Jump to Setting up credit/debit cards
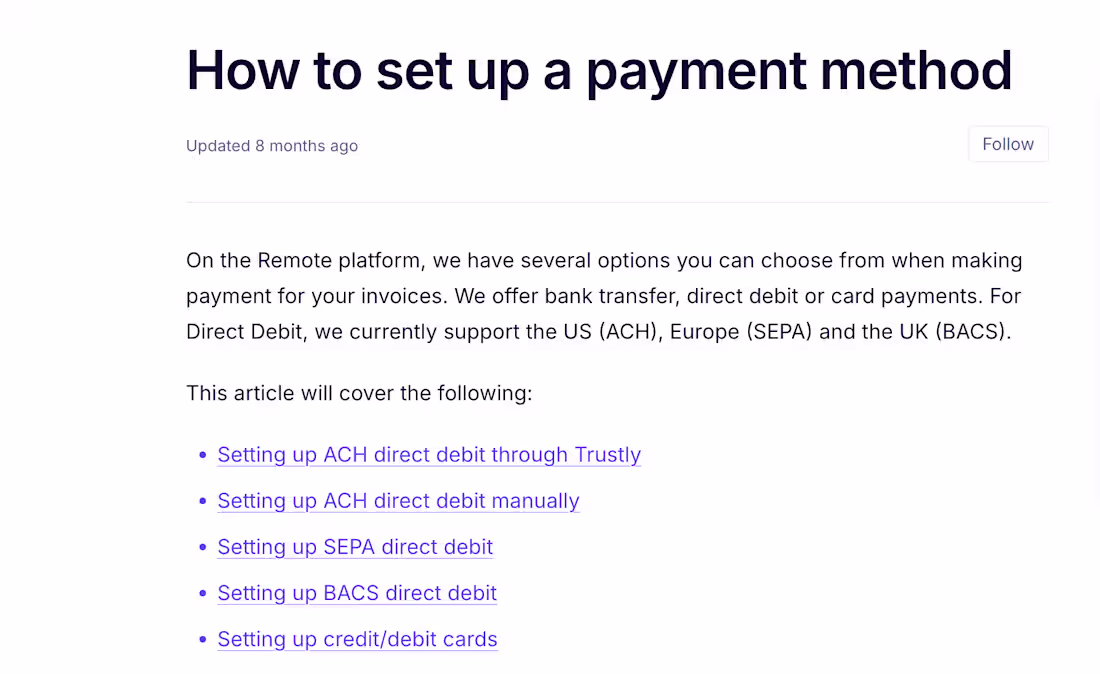1100x674 pixels. pyautogui.click(x=357, y=640)
